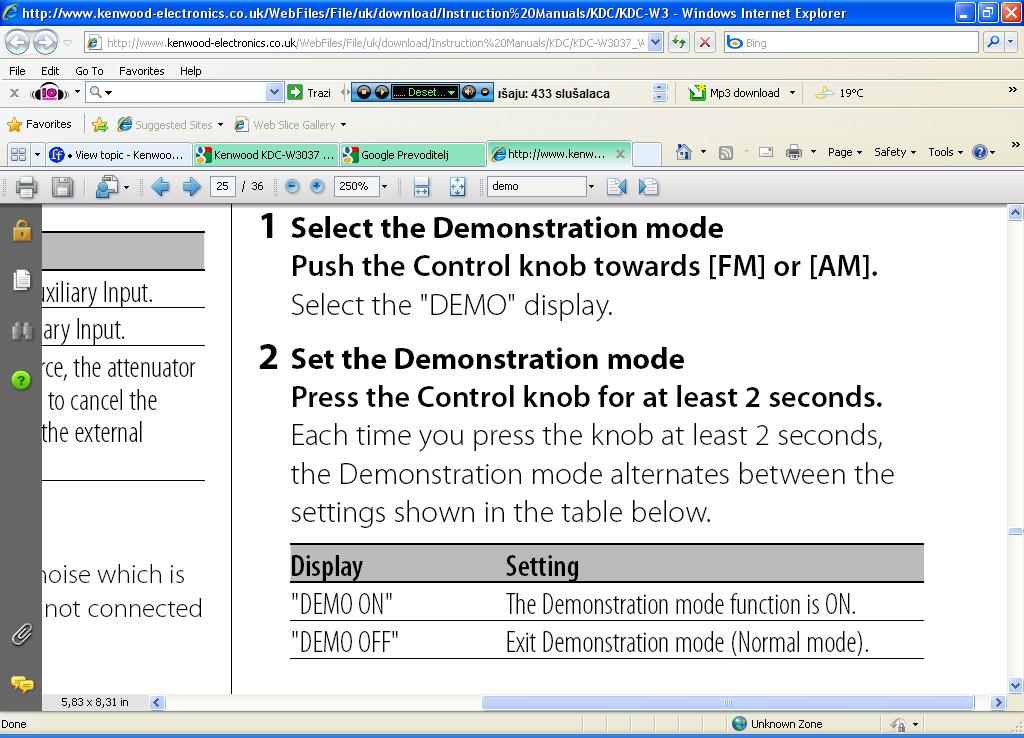Click the zoom in plus button
Viewport: 1024px width, 738px height.
click(317, 186)
